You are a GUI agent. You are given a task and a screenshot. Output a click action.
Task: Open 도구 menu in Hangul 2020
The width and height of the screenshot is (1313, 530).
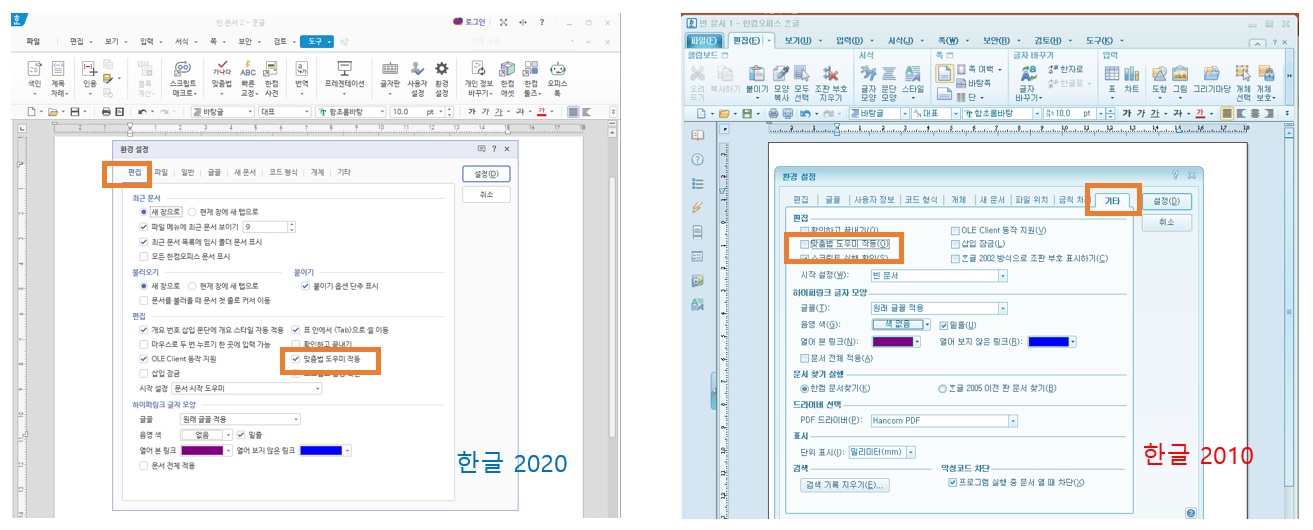tap(317, 41)
